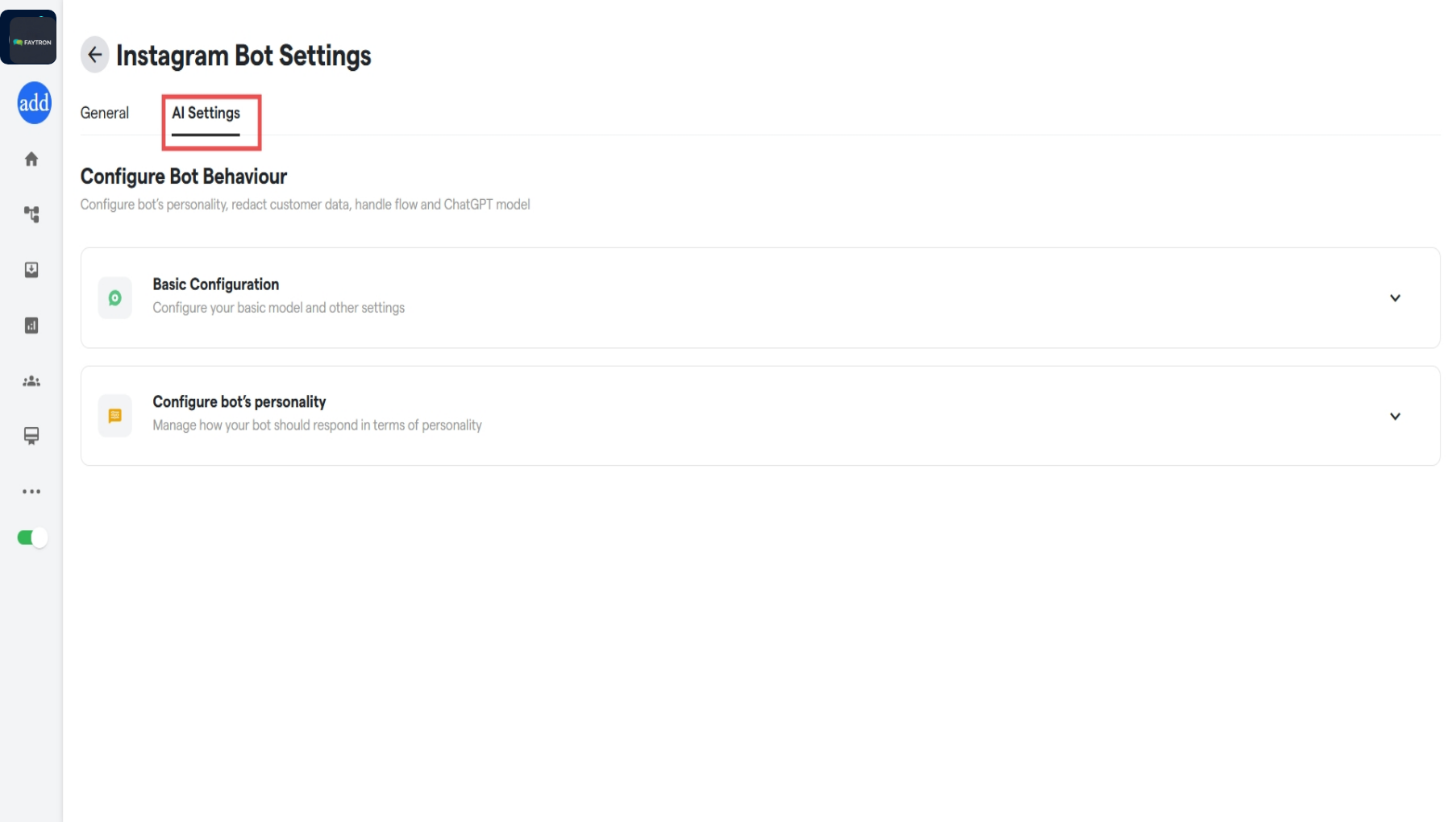Click the back arrow next to Instagram Bot Settings
Screen dimensions: 1456x822
[95, 55]
